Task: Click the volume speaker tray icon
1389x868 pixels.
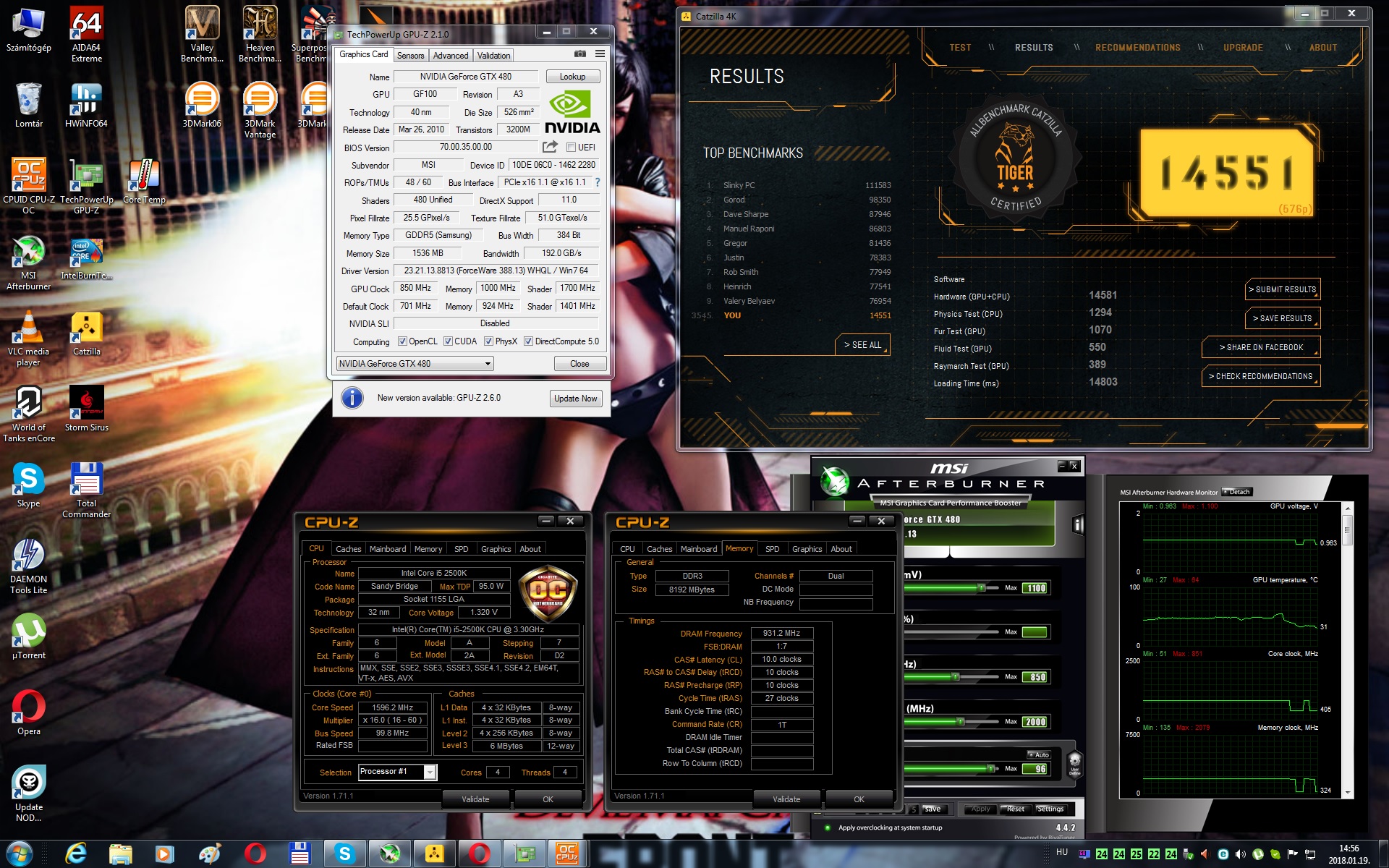Action: click(1240, 854)
